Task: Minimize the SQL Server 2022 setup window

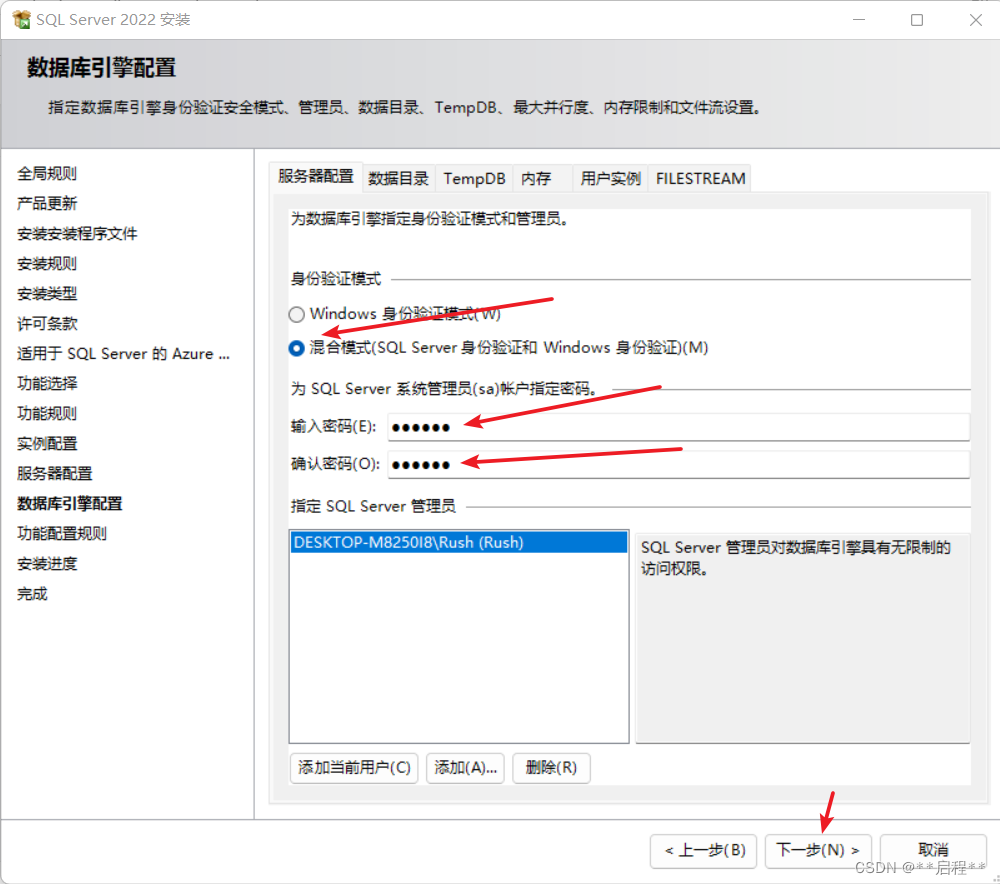Action: click(859, 20)
